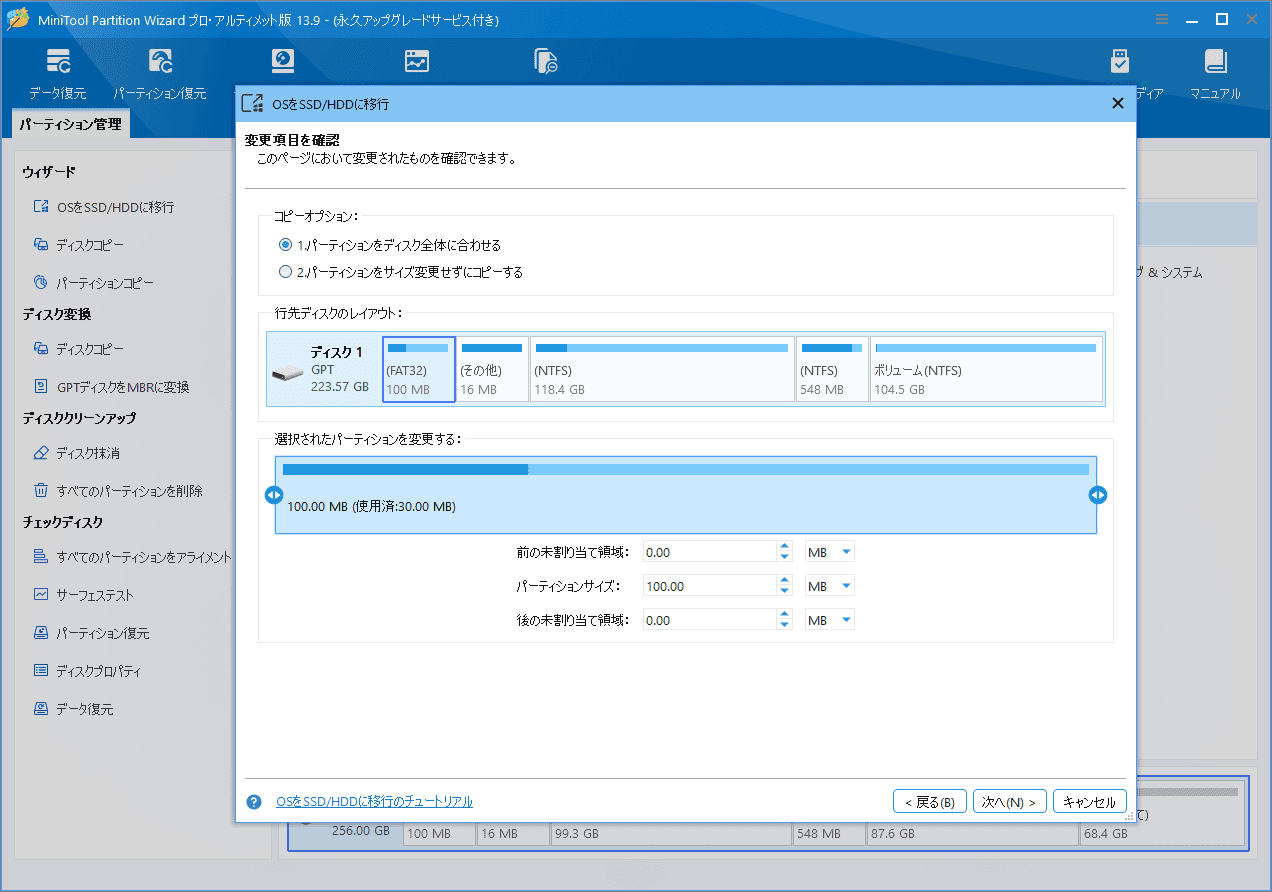Click the < 戻る(B) button
The image size is (1272, 892).
pos(930,802)
